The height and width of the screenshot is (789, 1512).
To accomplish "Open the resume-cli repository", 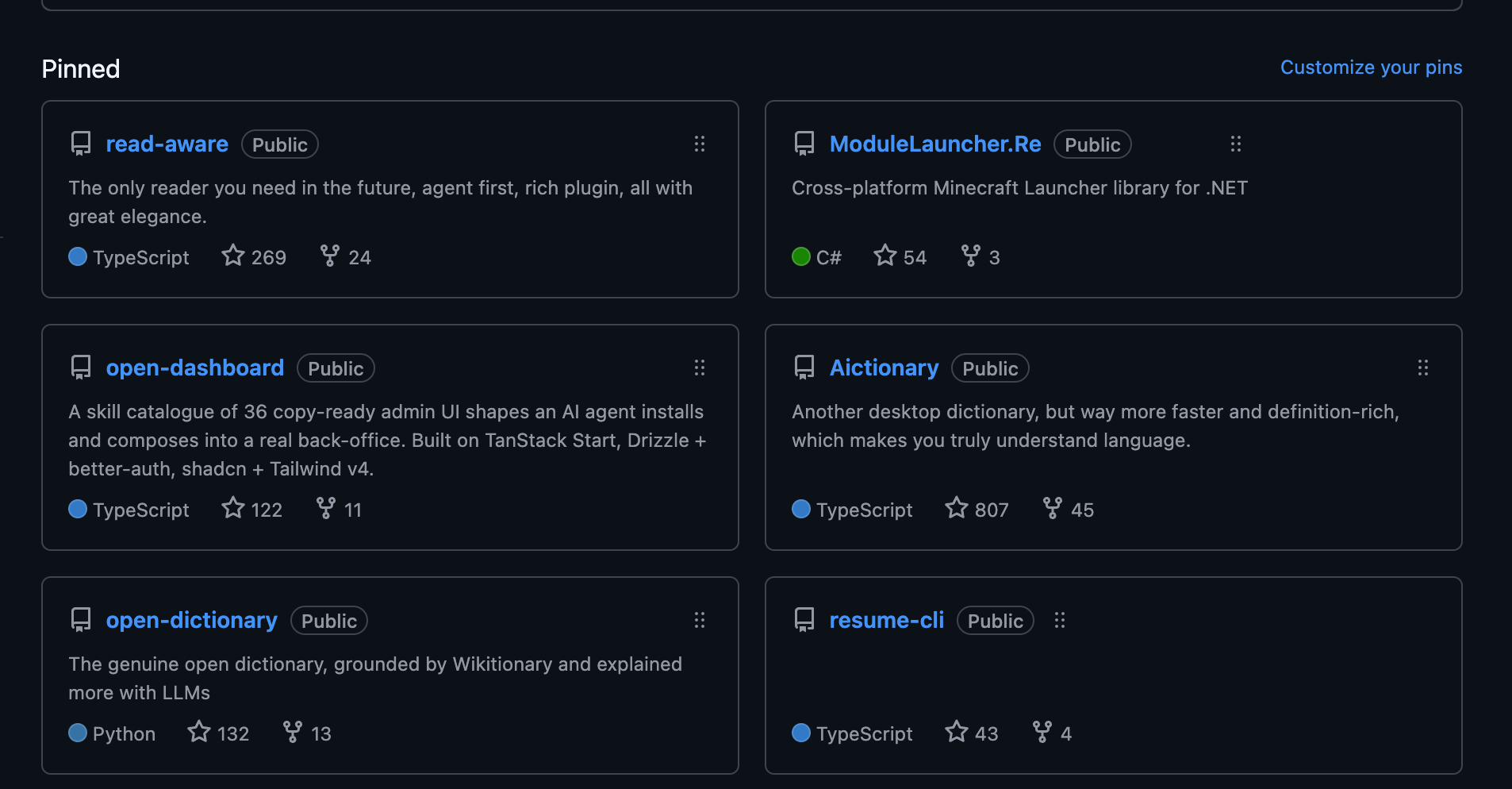I will click(886, 620).
